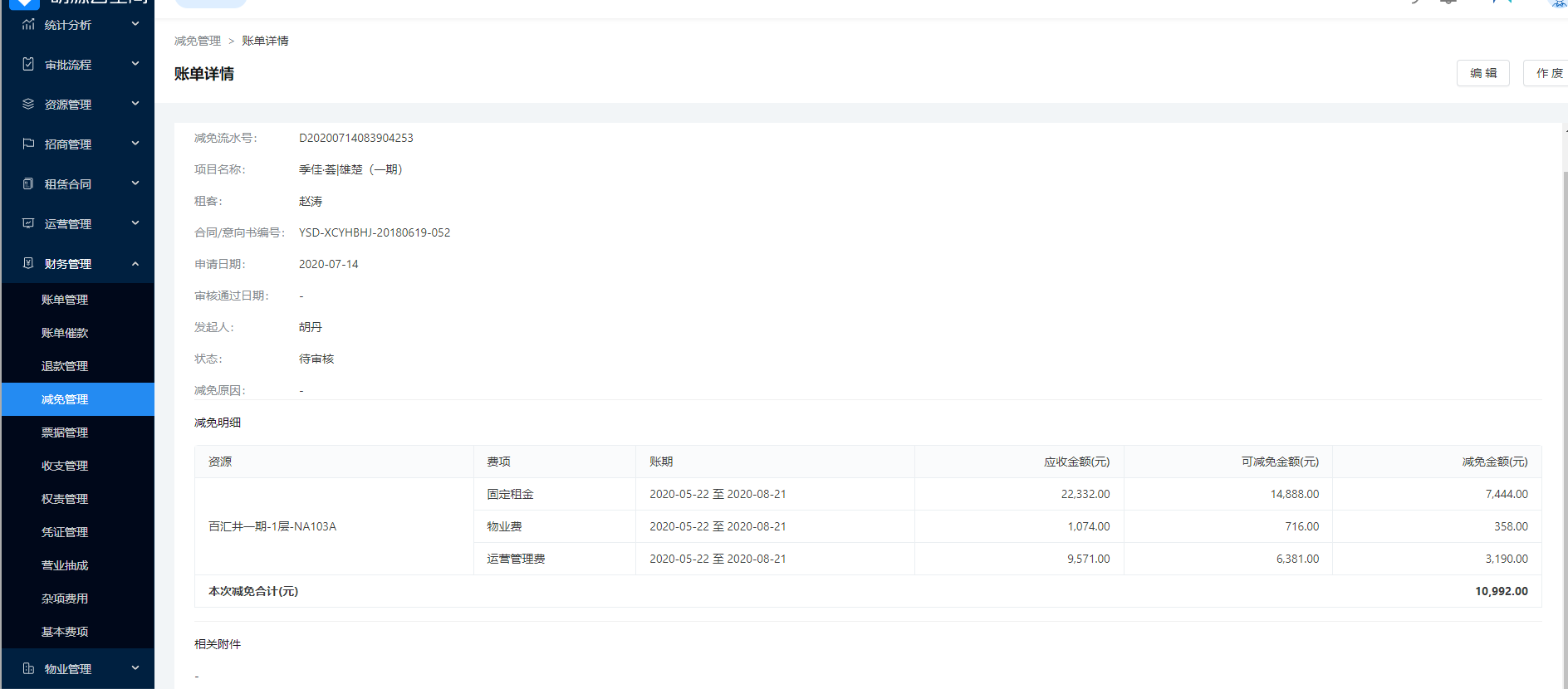Viewport: 1568px width, 689px height.
Task: Collapse the 财务管理 menu chevron
Action: [x=135, y=264]
